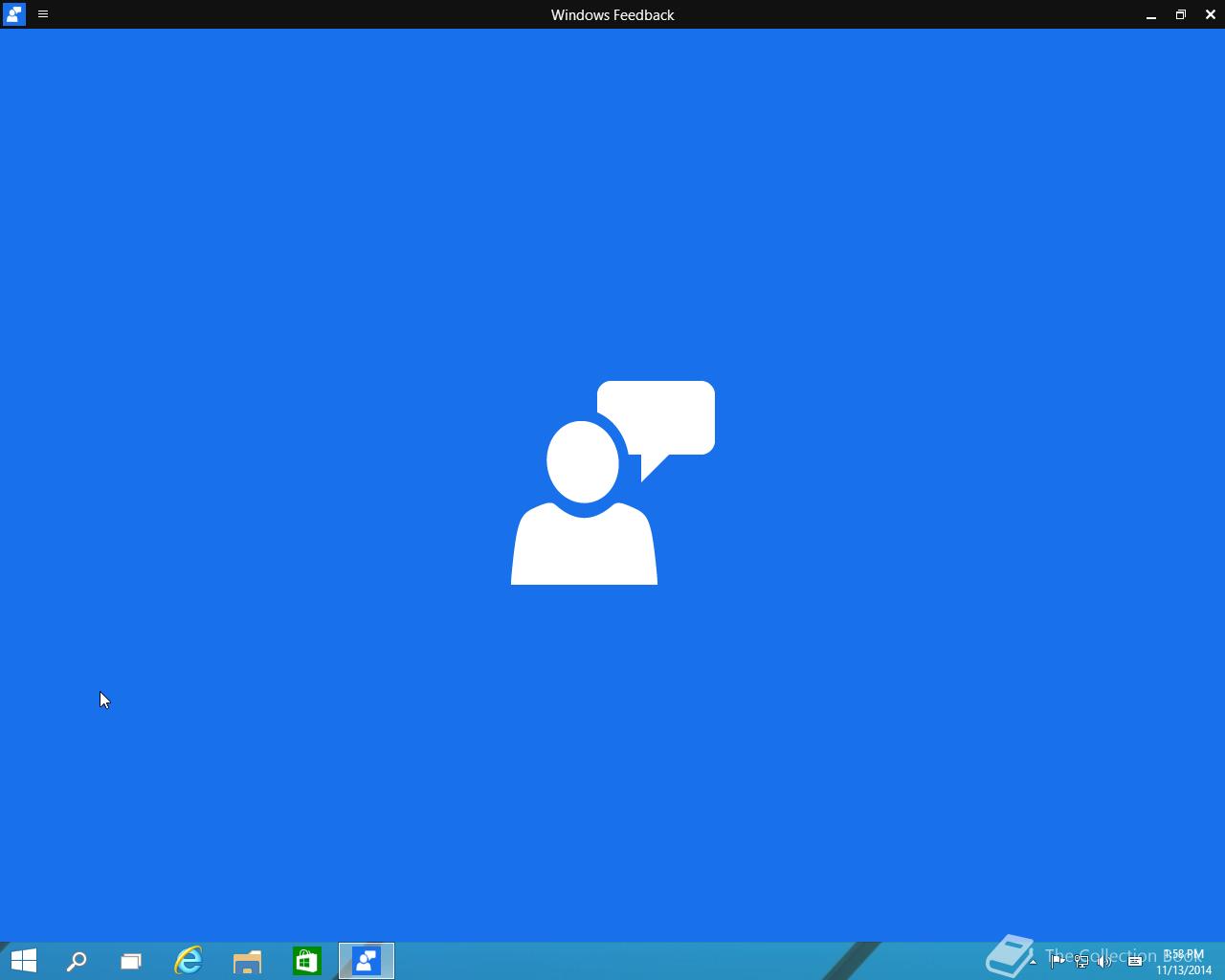Click the volume speaker tray icon
The height and width of the screenshot is (980, 1225).
click(1105, 961)
